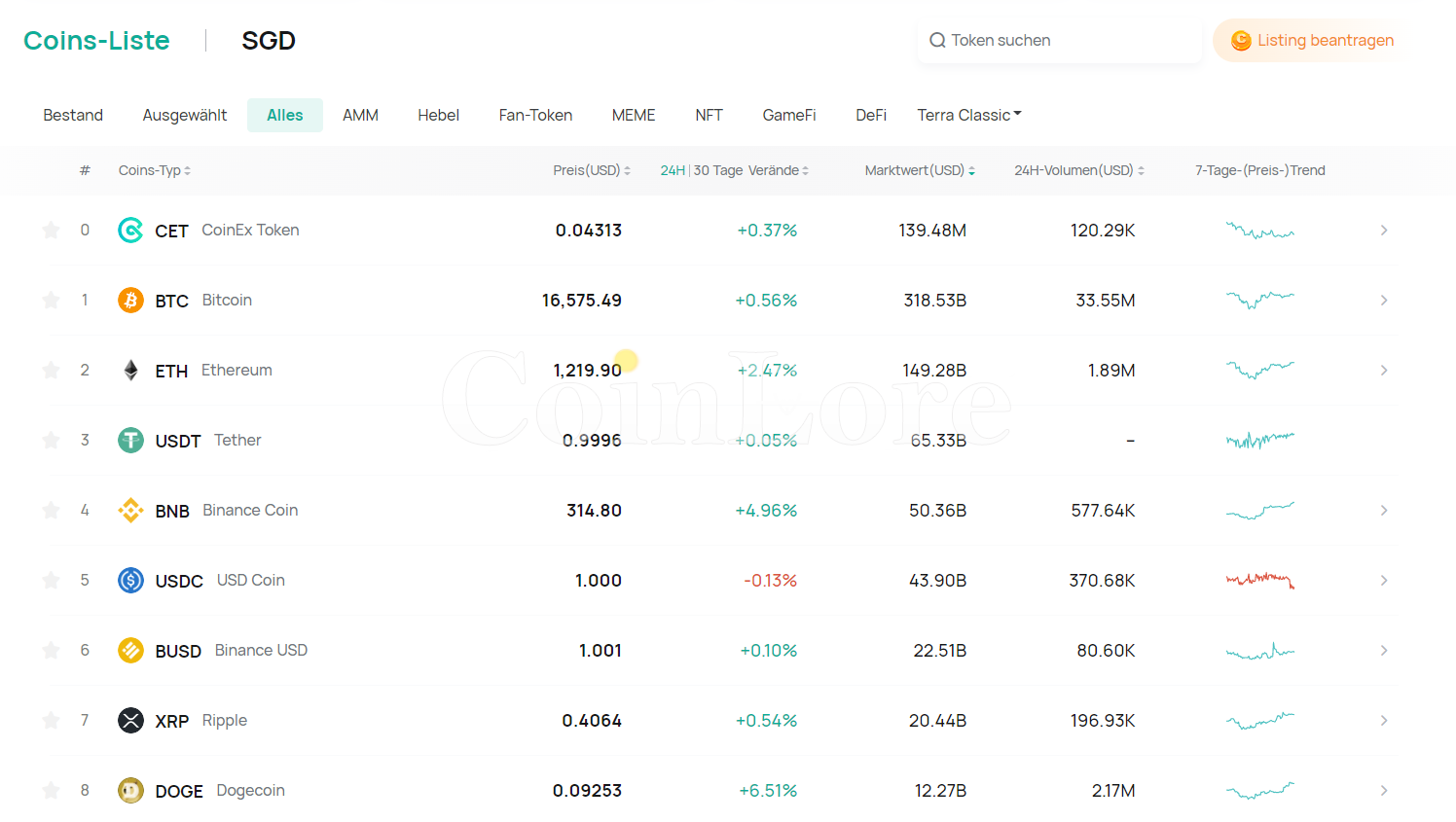Image resolution: width=1456 pixels, height=822 pixels.
Task: Sort by Preis(USD) column
Action: 592,170
